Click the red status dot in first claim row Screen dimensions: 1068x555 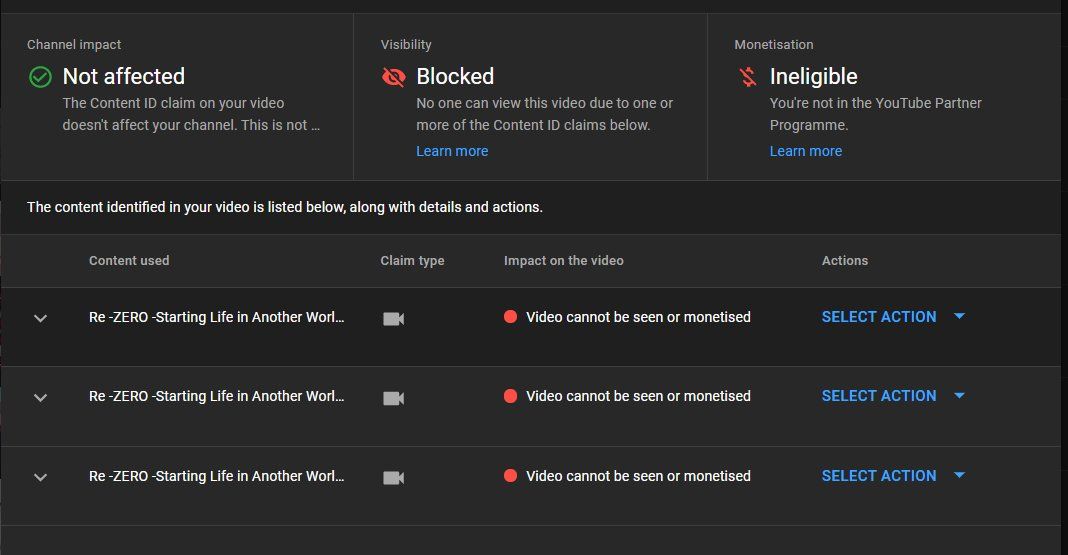[x=510, y=317]
